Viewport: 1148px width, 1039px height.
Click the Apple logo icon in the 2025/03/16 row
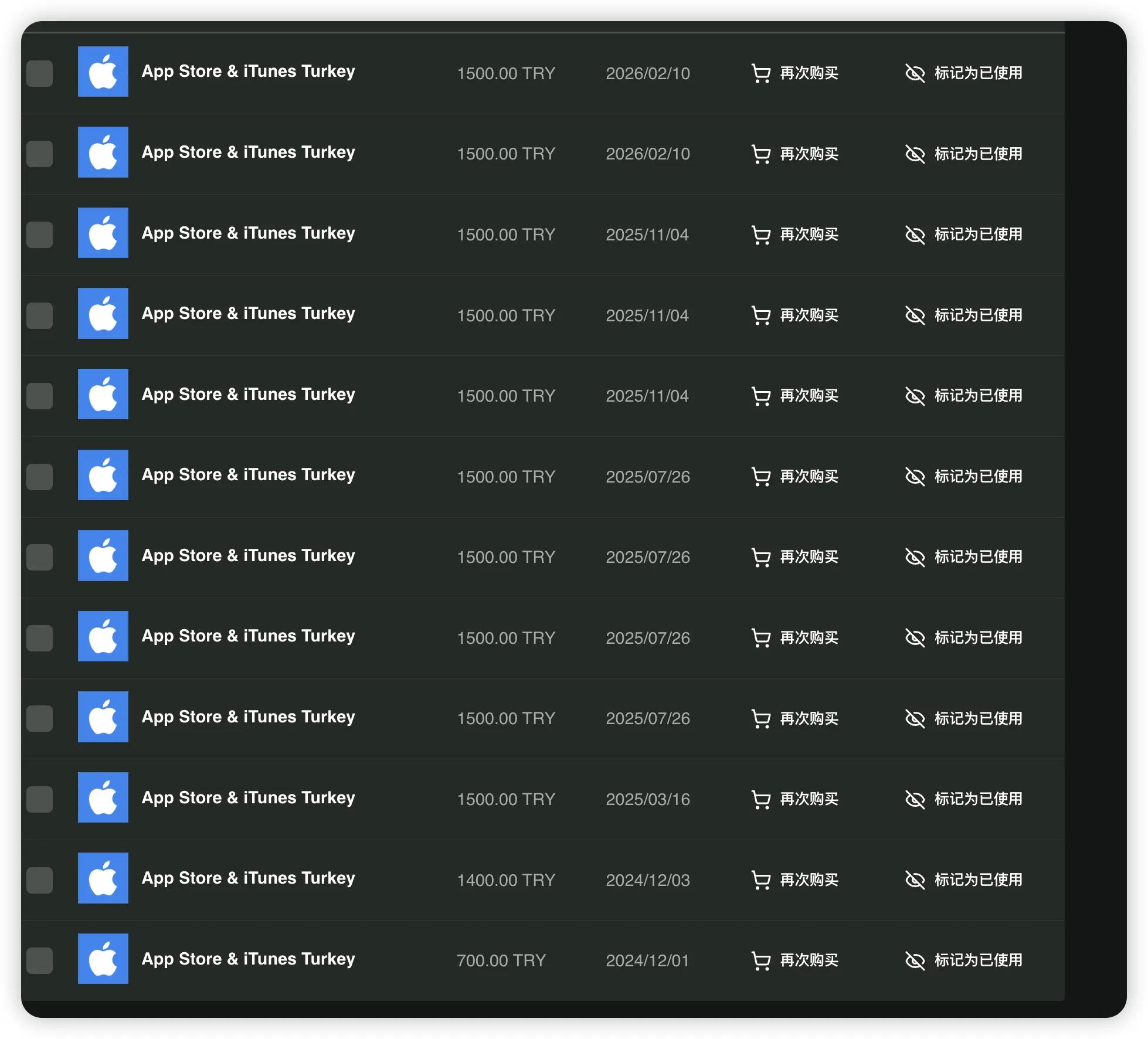click(x=103, y=797)
